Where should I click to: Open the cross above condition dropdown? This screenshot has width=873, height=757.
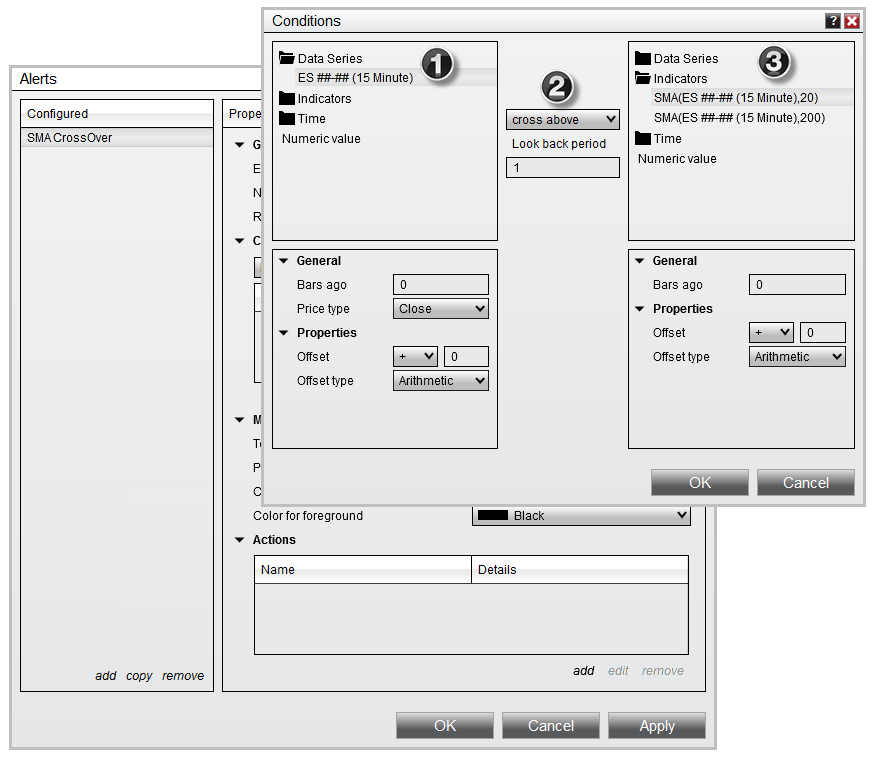coord(562,120)
